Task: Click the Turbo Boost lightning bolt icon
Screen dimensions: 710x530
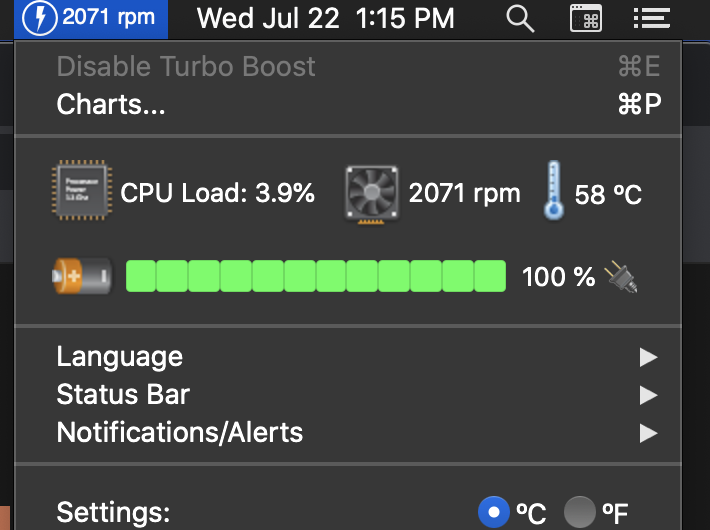Action: coord(40,18)
